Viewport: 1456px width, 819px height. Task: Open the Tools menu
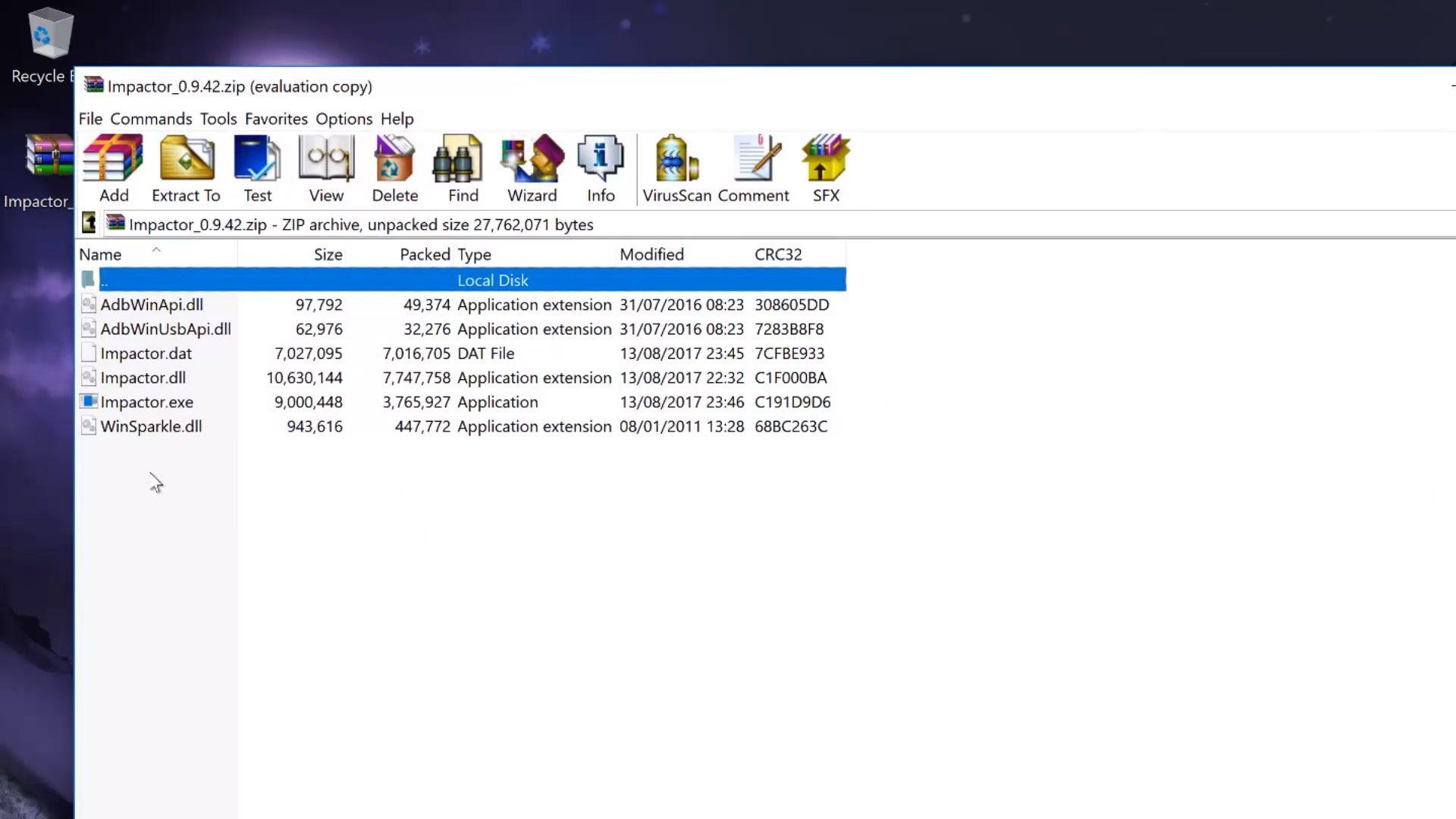click(x=218, y=119)
